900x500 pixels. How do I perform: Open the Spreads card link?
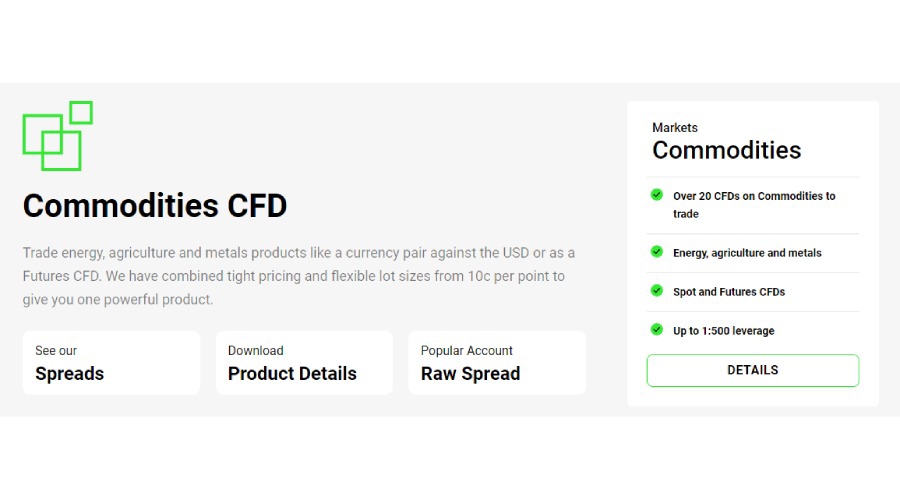(111, 363)
